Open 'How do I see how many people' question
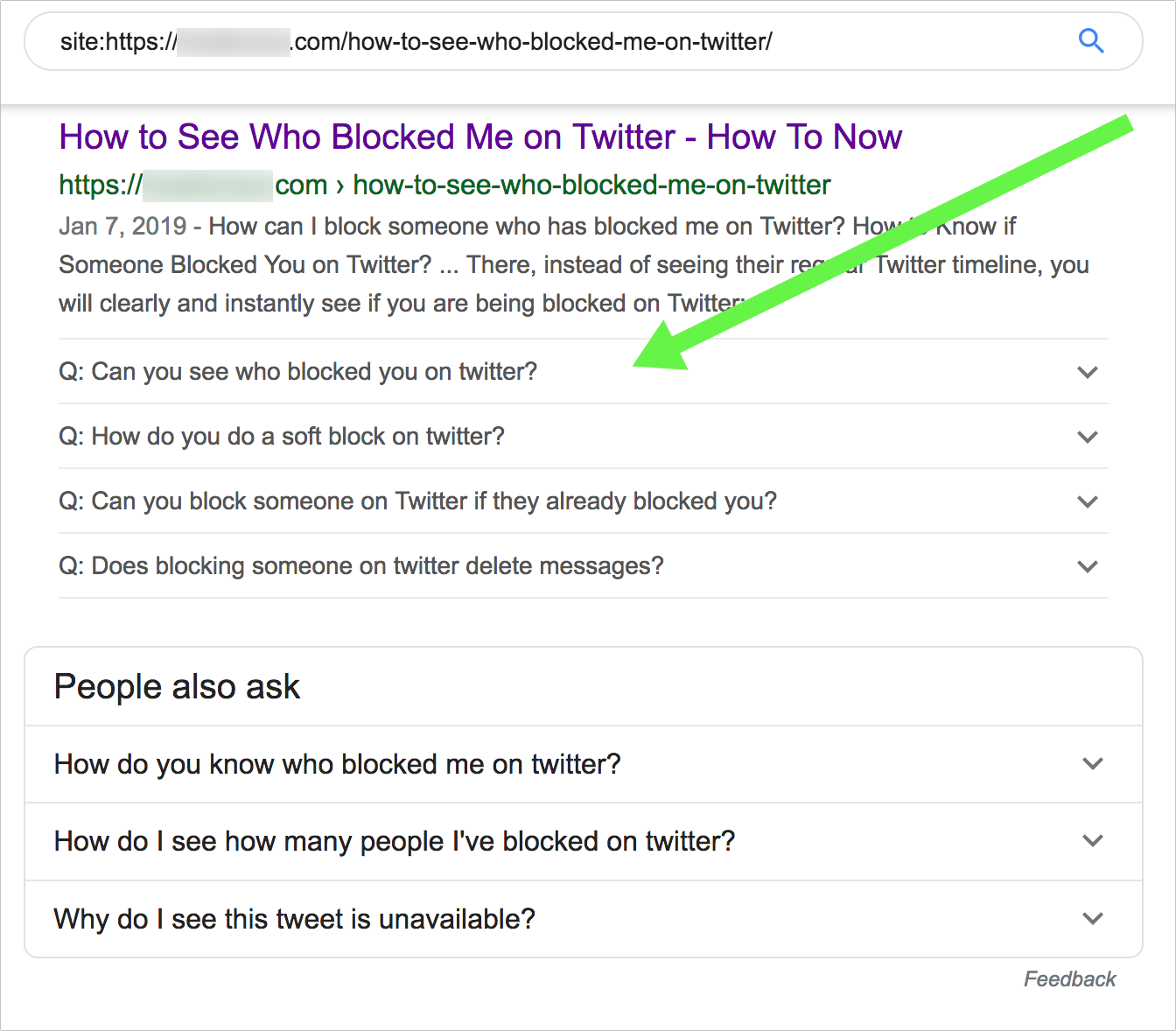 point(394,841)
